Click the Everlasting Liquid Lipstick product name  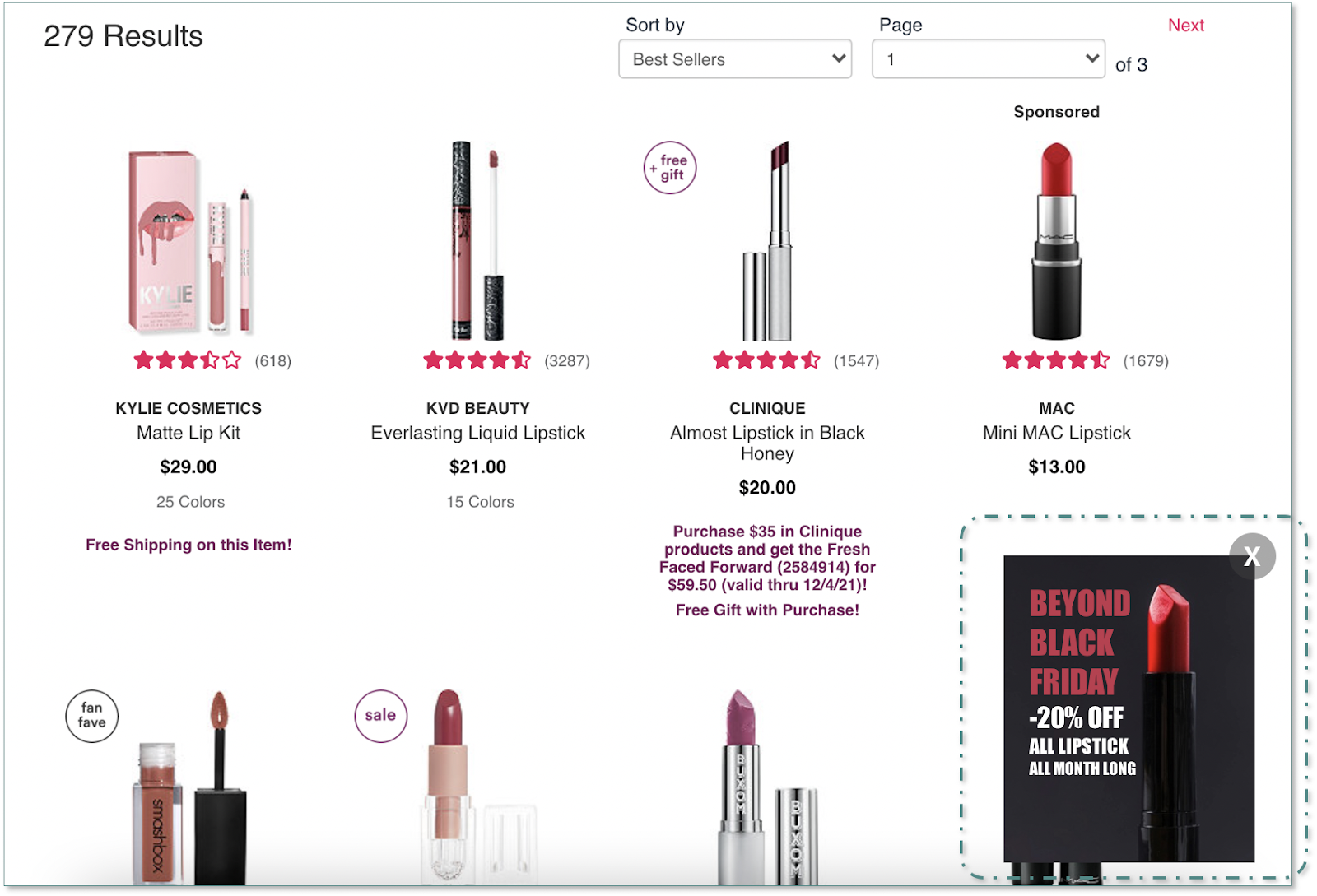point(478,433)
